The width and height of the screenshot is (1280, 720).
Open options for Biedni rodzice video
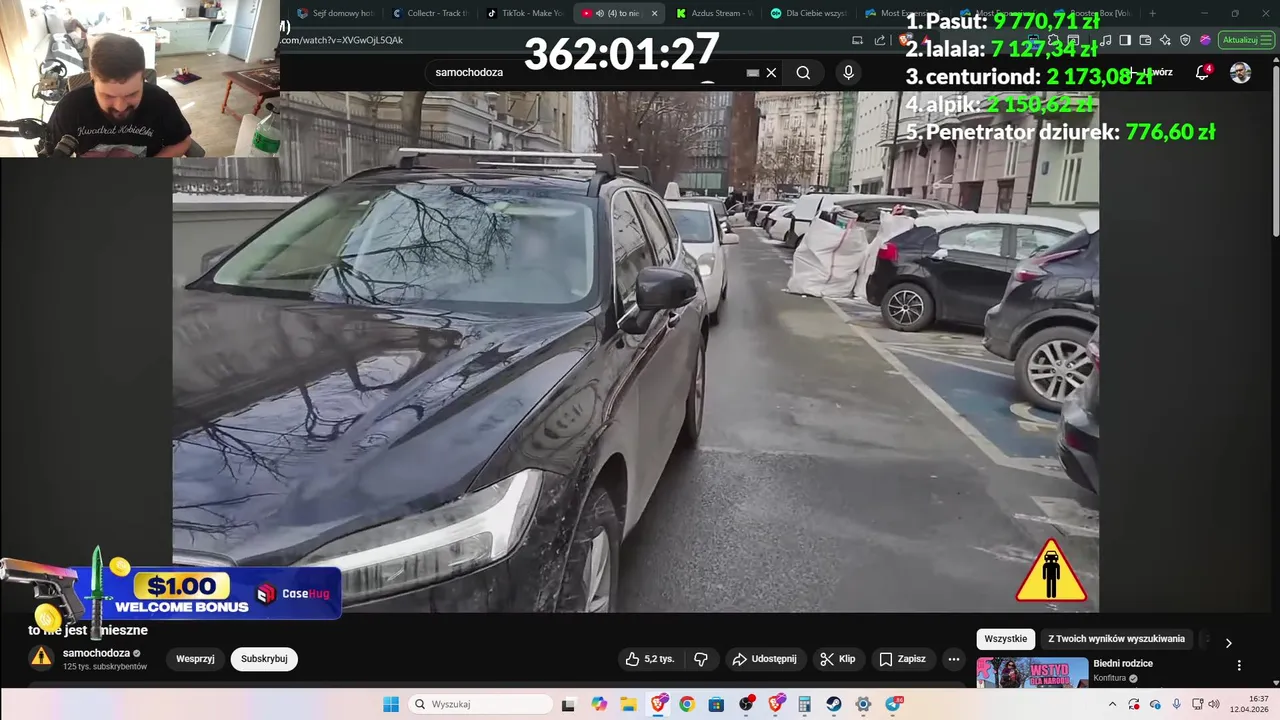(1239, 665)
